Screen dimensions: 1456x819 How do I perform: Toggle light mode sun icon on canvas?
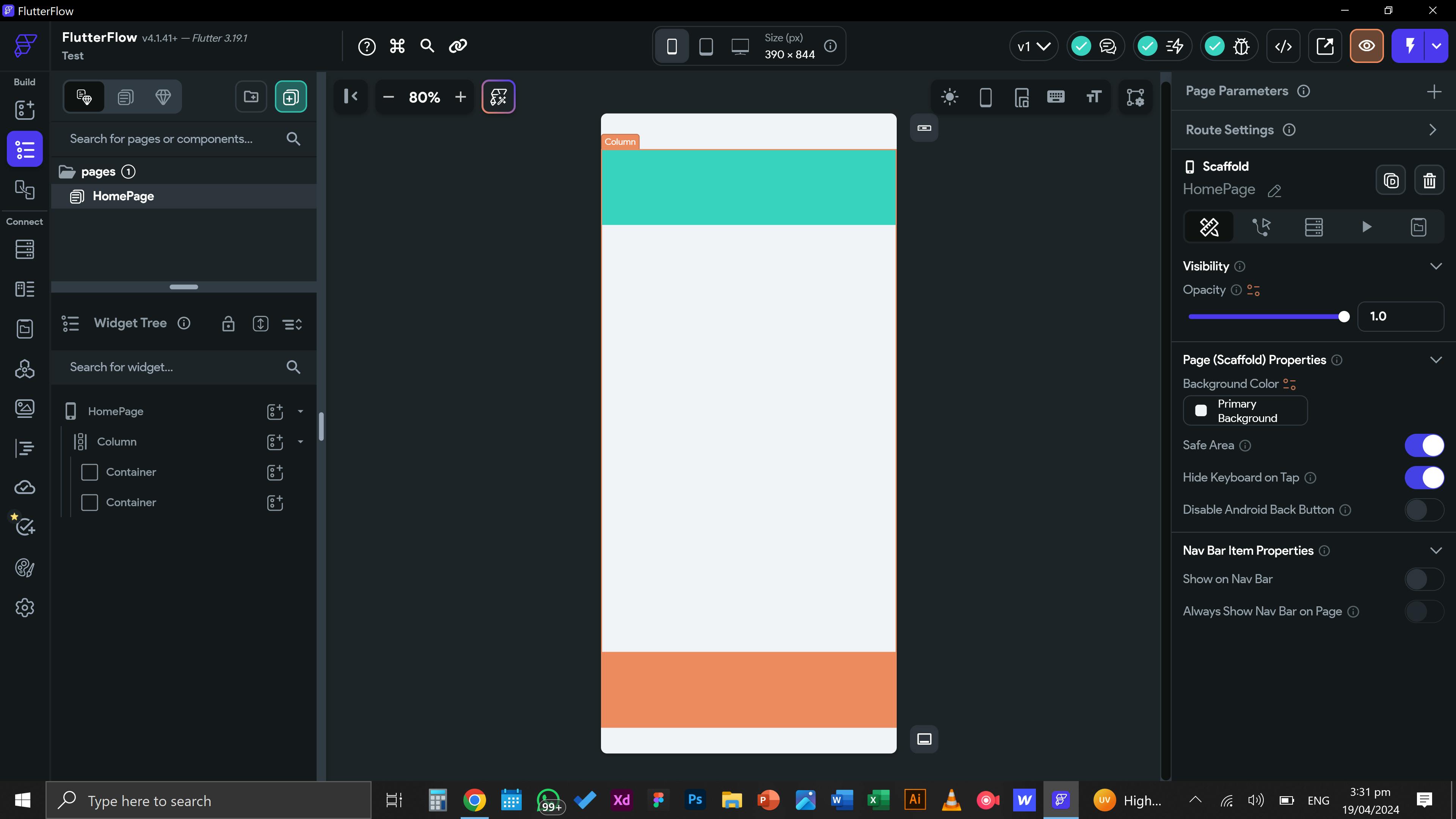click(949, 97)
